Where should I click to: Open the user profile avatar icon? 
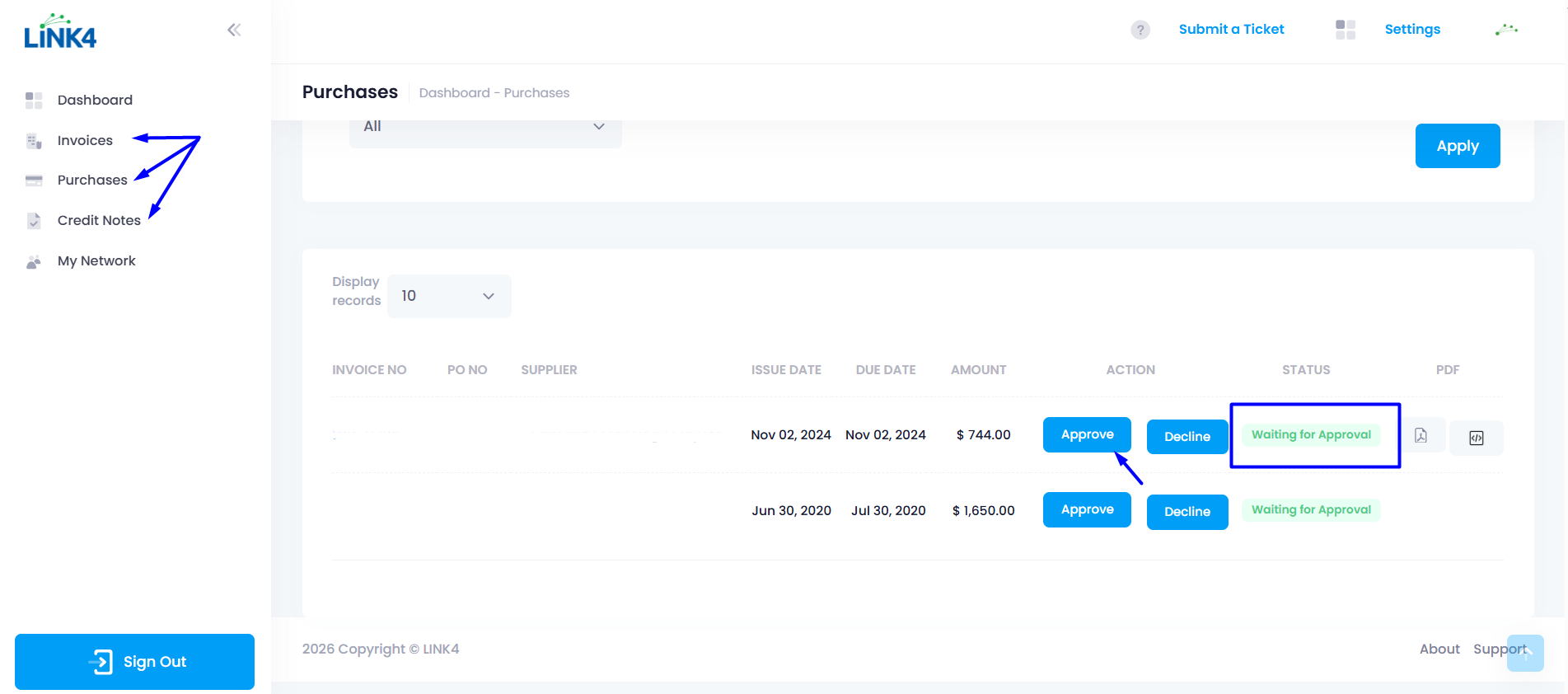click(x=1506, y=30)
